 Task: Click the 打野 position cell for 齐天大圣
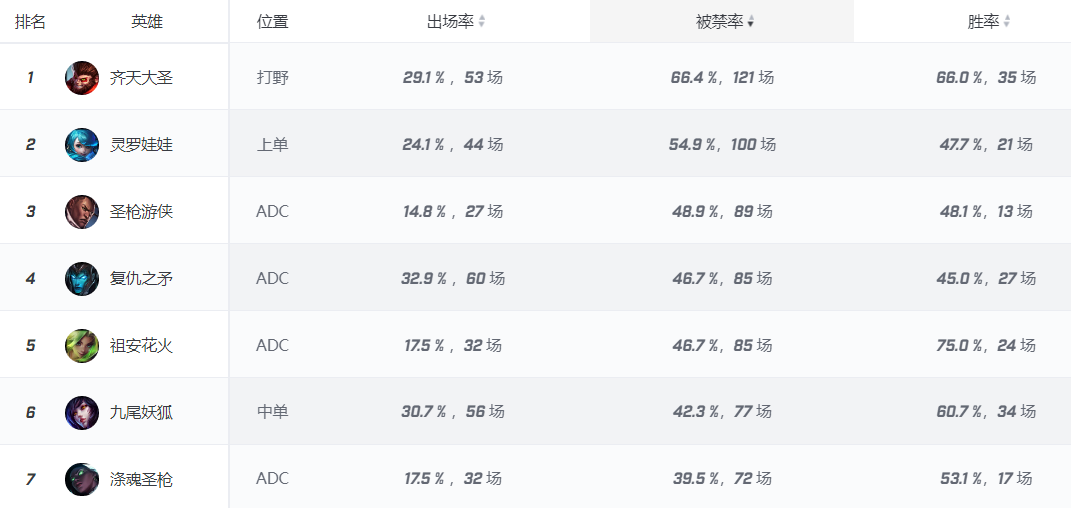click(x=272, y=77)
